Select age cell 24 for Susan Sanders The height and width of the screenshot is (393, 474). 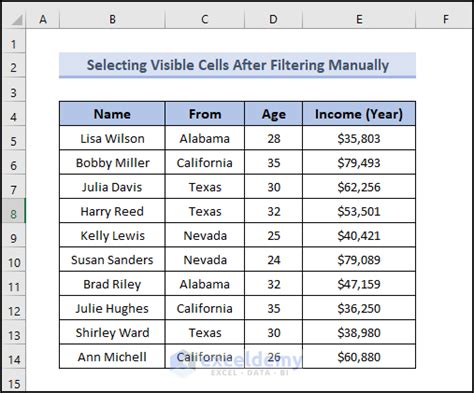click(273, 260)
